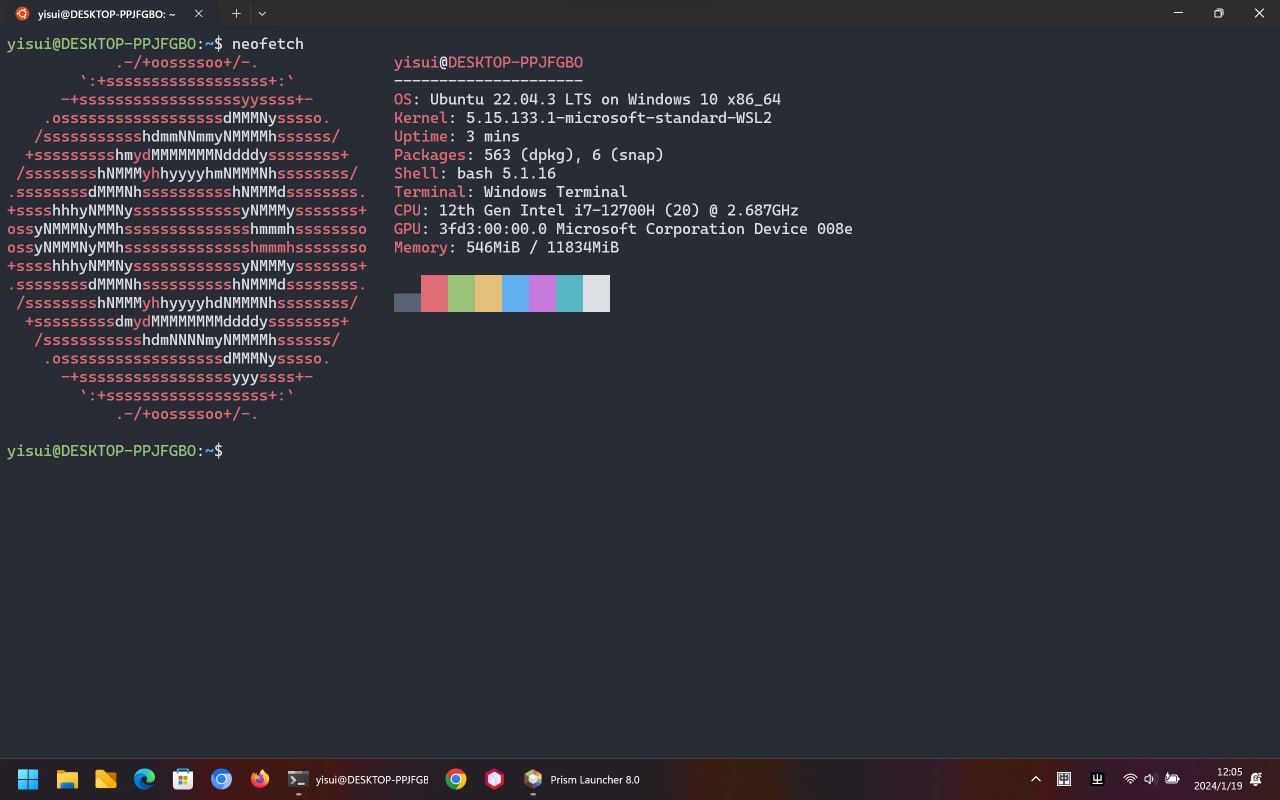Viewport: 1280px width, 800px height.
Task: Open Google Chrome in the taskbar
Action: tap(456, 779)
